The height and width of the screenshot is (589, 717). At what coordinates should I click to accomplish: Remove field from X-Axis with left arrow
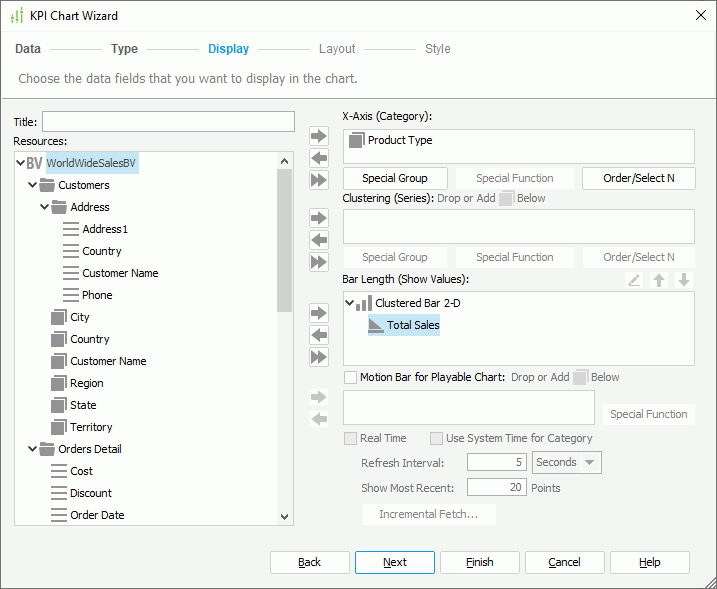[319, 158]
